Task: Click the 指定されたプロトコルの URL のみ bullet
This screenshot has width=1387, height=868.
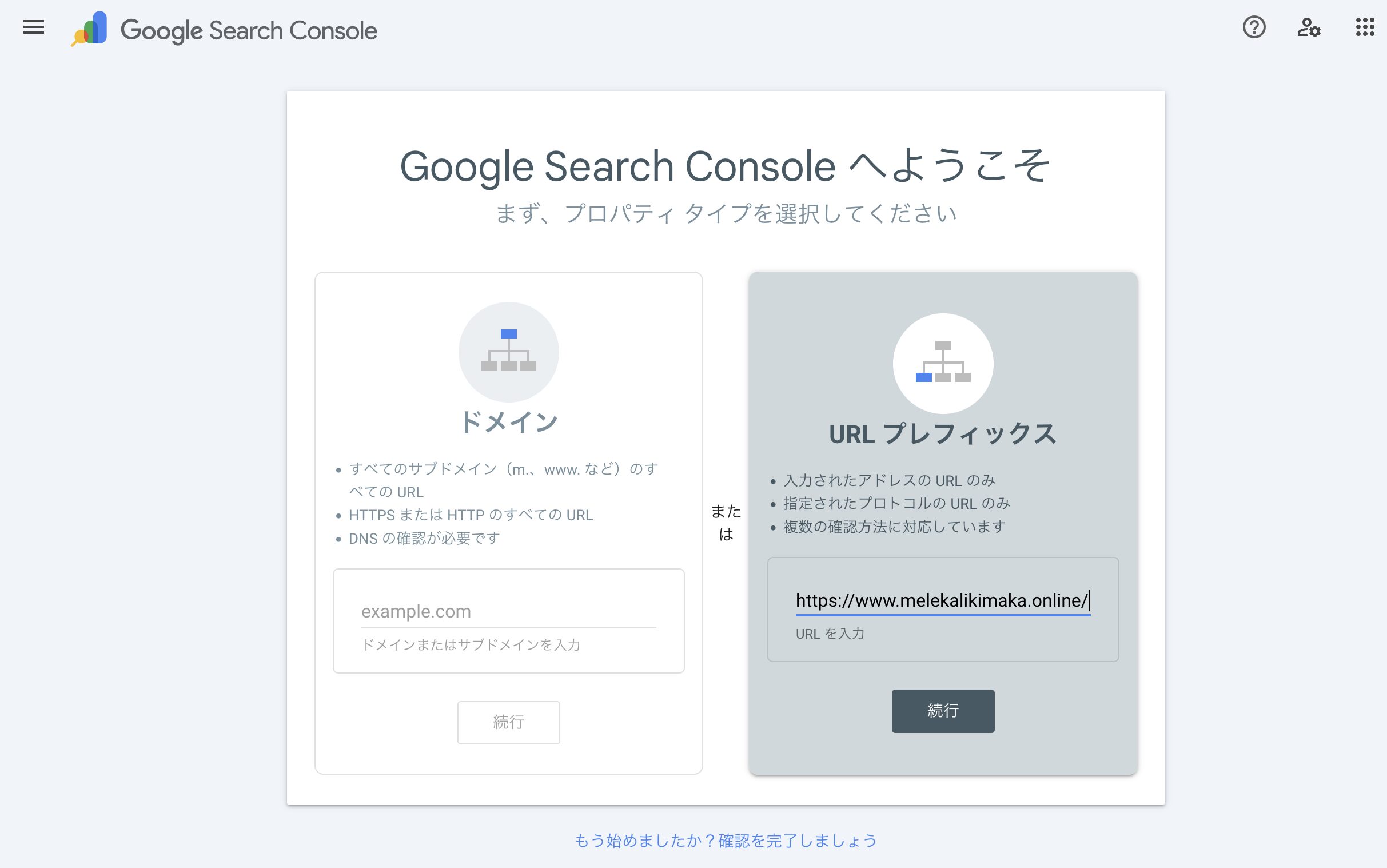Action: click(x=896, y=503)
